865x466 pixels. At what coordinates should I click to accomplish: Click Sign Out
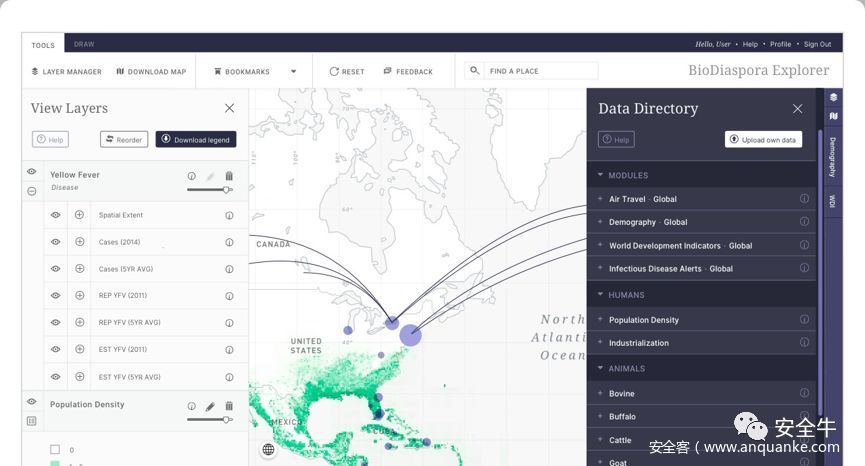pyautogui.click(x=818, y=44)
